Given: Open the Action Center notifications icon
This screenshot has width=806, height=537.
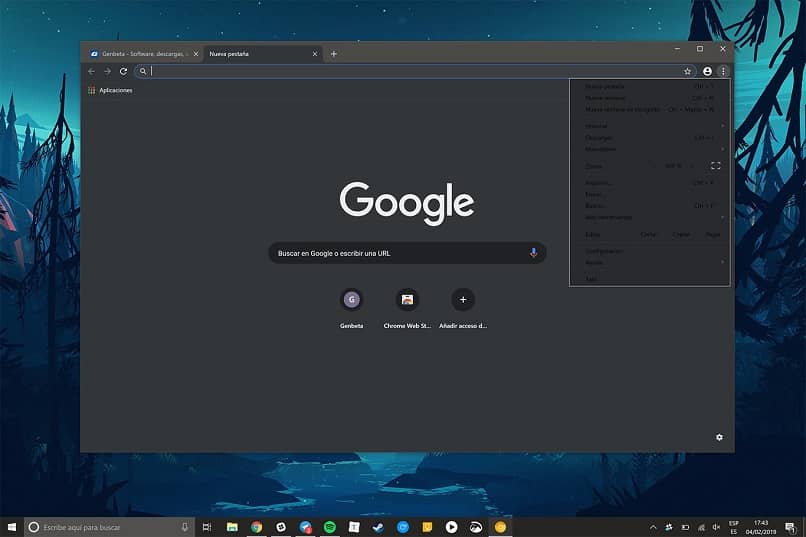Looking at the screenshot, I should coord(791,527).
